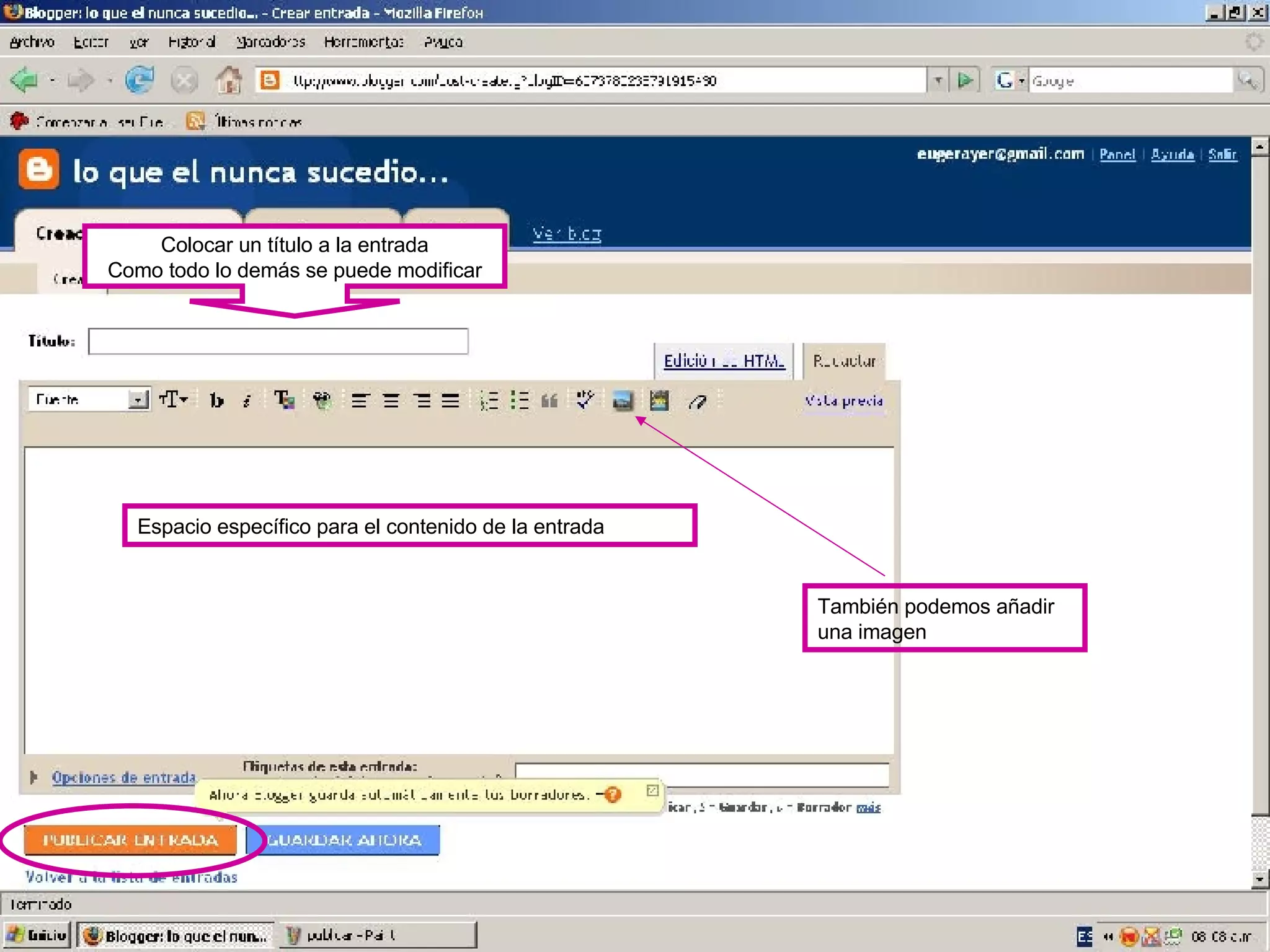Click the page scrollbar up arrow
Screen dimensions: 1270x952
coord(1259,147)
